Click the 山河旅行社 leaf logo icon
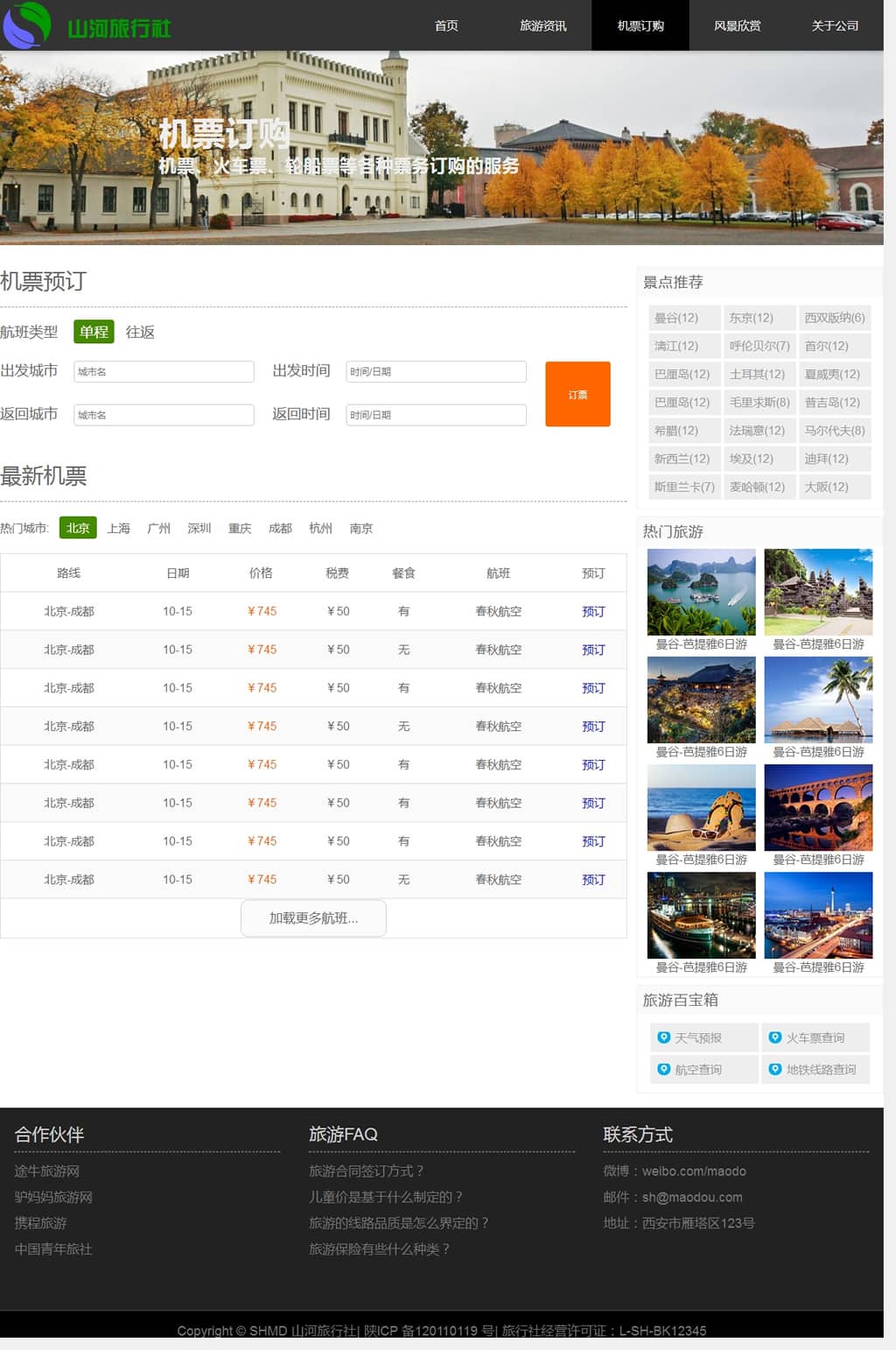 [x=27, y=25]
